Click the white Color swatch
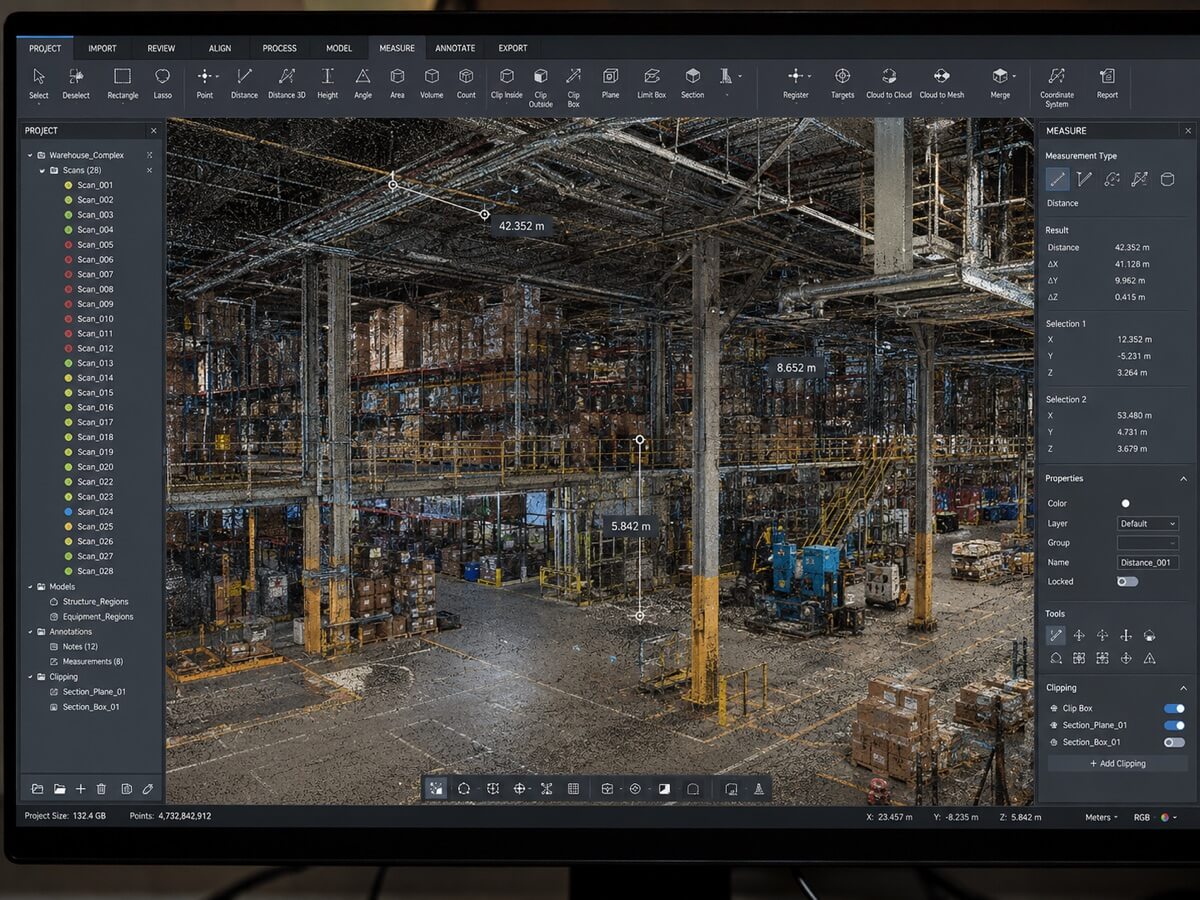Image resolution: width=1200 pixels, height=900 pixels. (x=1125, y=503)
